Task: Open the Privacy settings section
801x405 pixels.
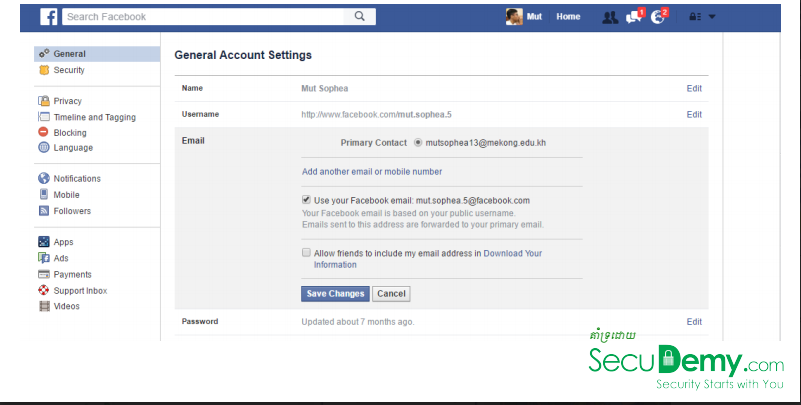Action: 68,101
